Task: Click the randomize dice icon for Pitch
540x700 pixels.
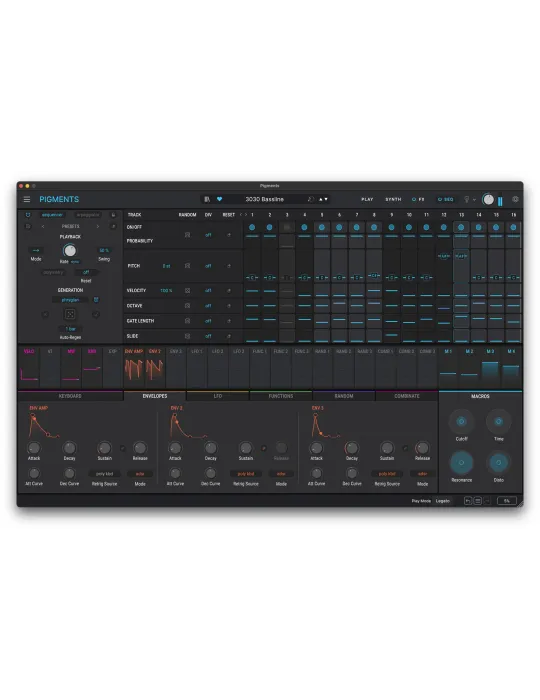Action: coord(187,266)
